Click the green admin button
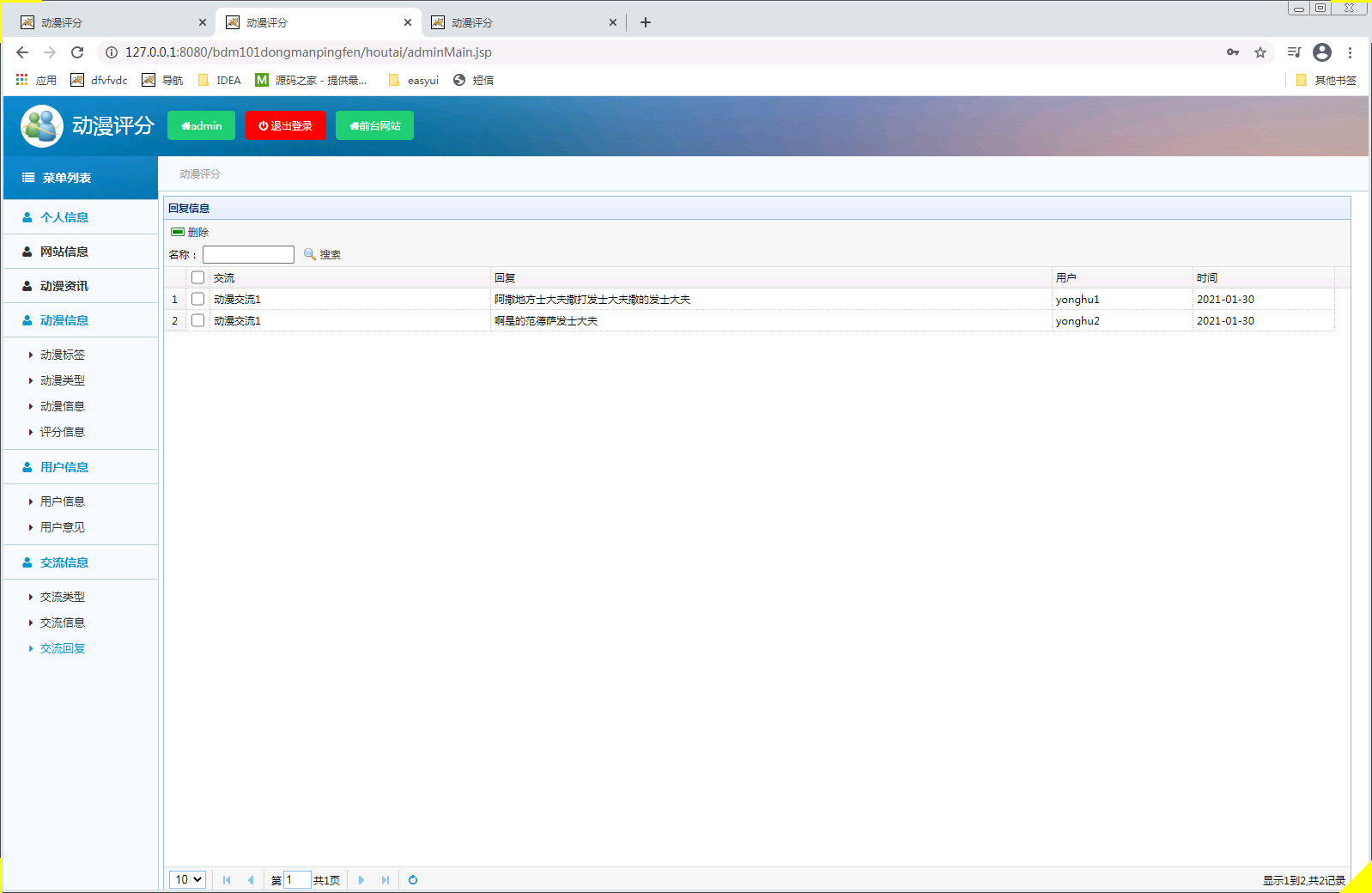 (202, 125)
